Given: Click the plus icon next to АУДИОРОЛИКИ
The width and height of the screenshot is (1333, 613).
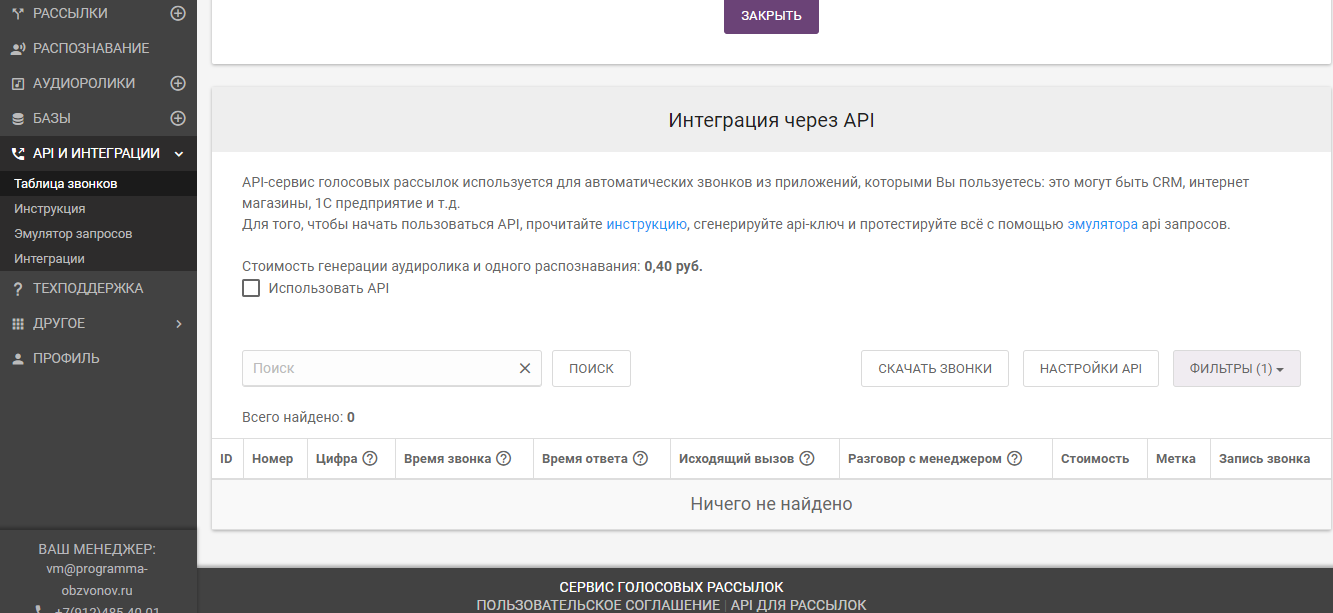Looking at the screenshot, I should click(178, 83).
